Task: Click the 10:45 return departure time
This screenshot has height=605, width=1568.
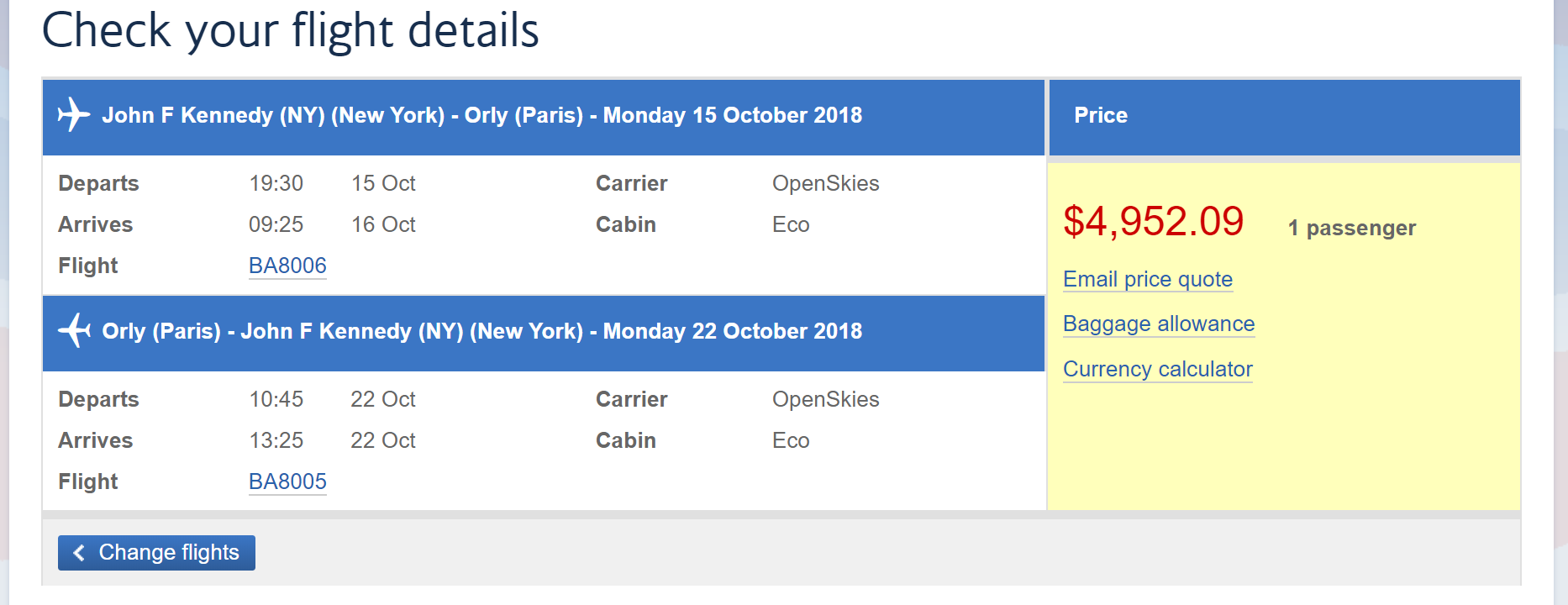Action: pyautogui.click(x=276, y=399)
